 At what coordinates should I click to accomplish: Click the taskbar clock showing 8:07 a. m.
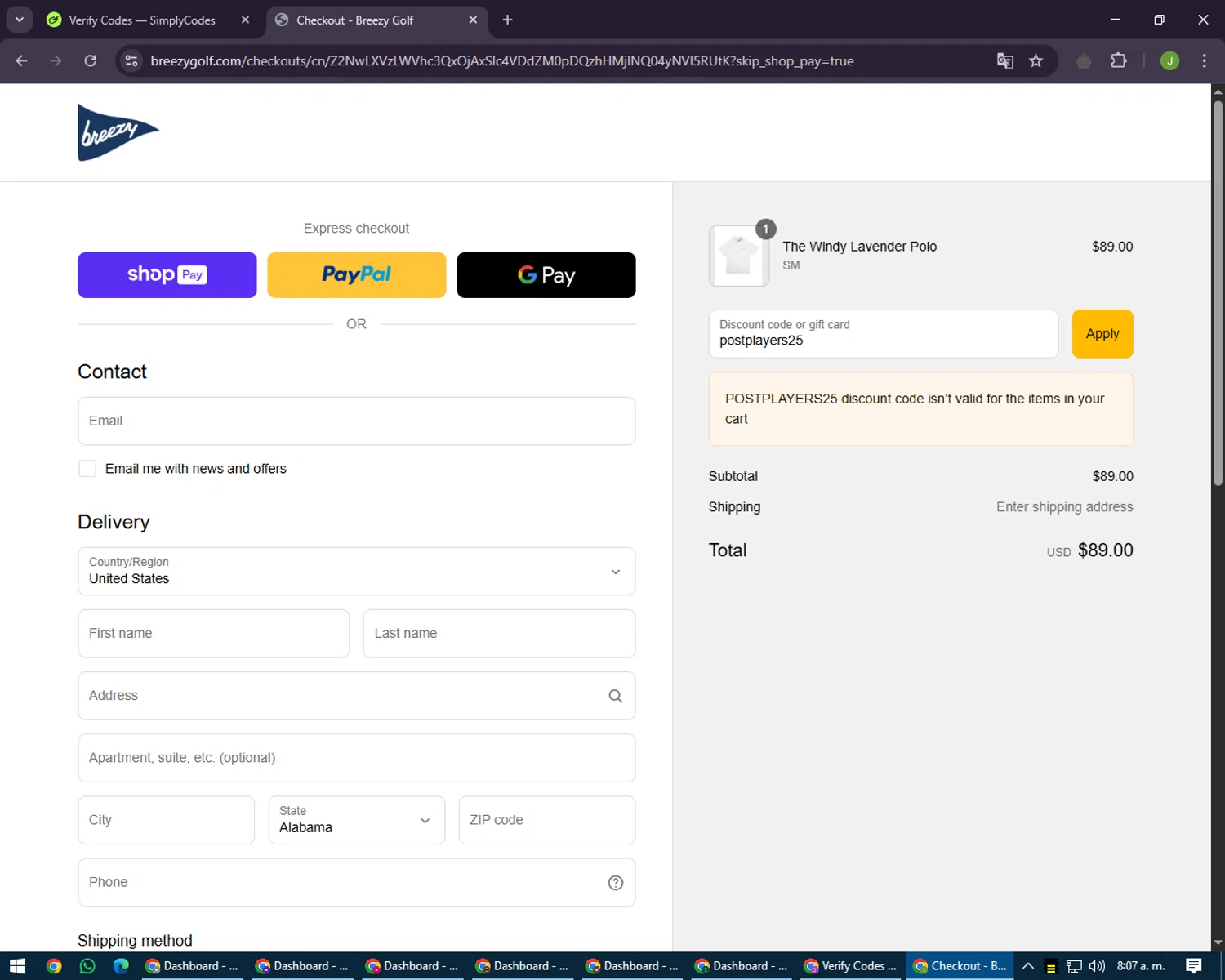pos(1141,966)
